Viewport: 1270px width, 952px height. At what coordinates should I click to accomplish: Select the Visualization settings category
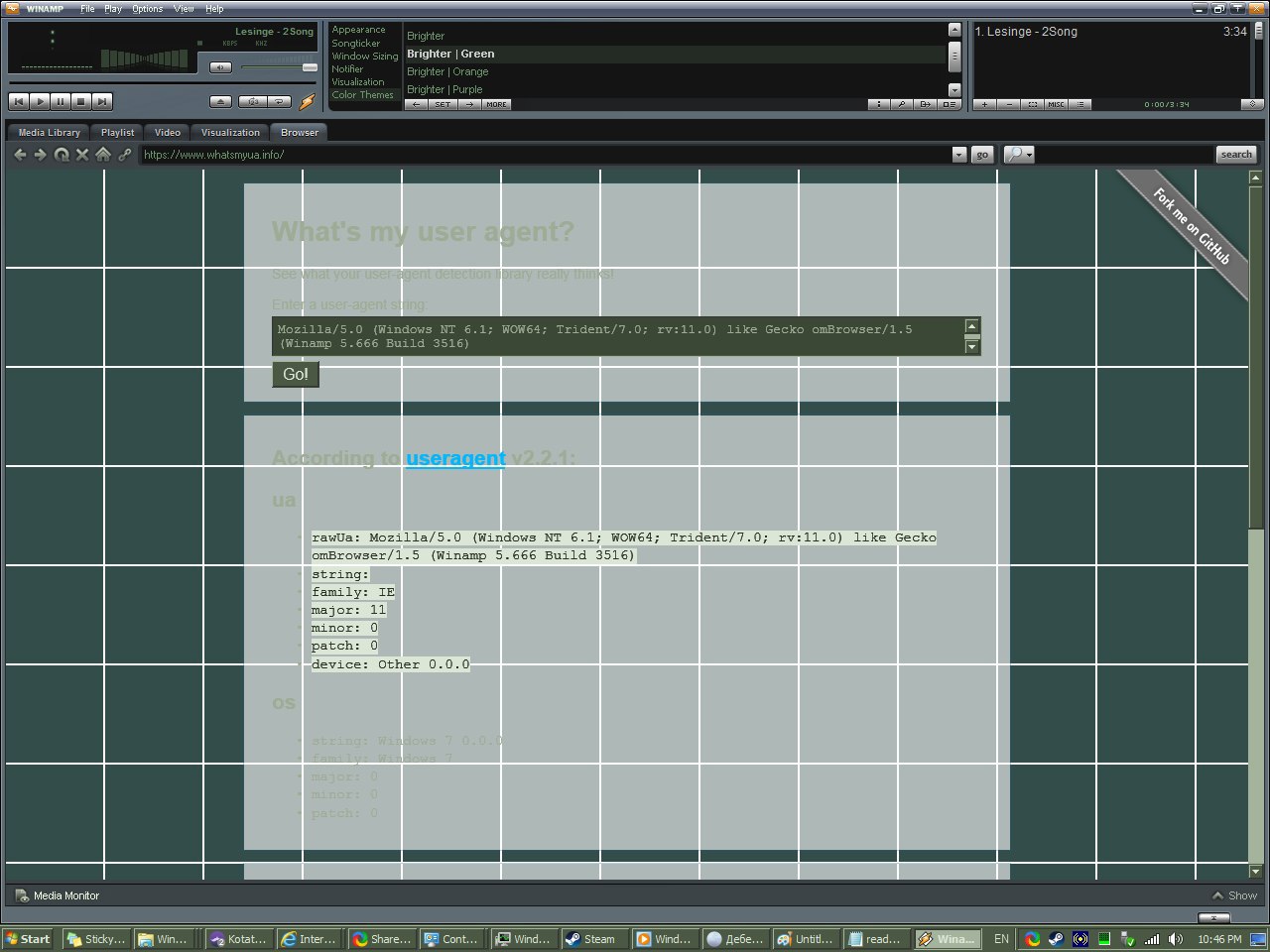click(357, 81)
